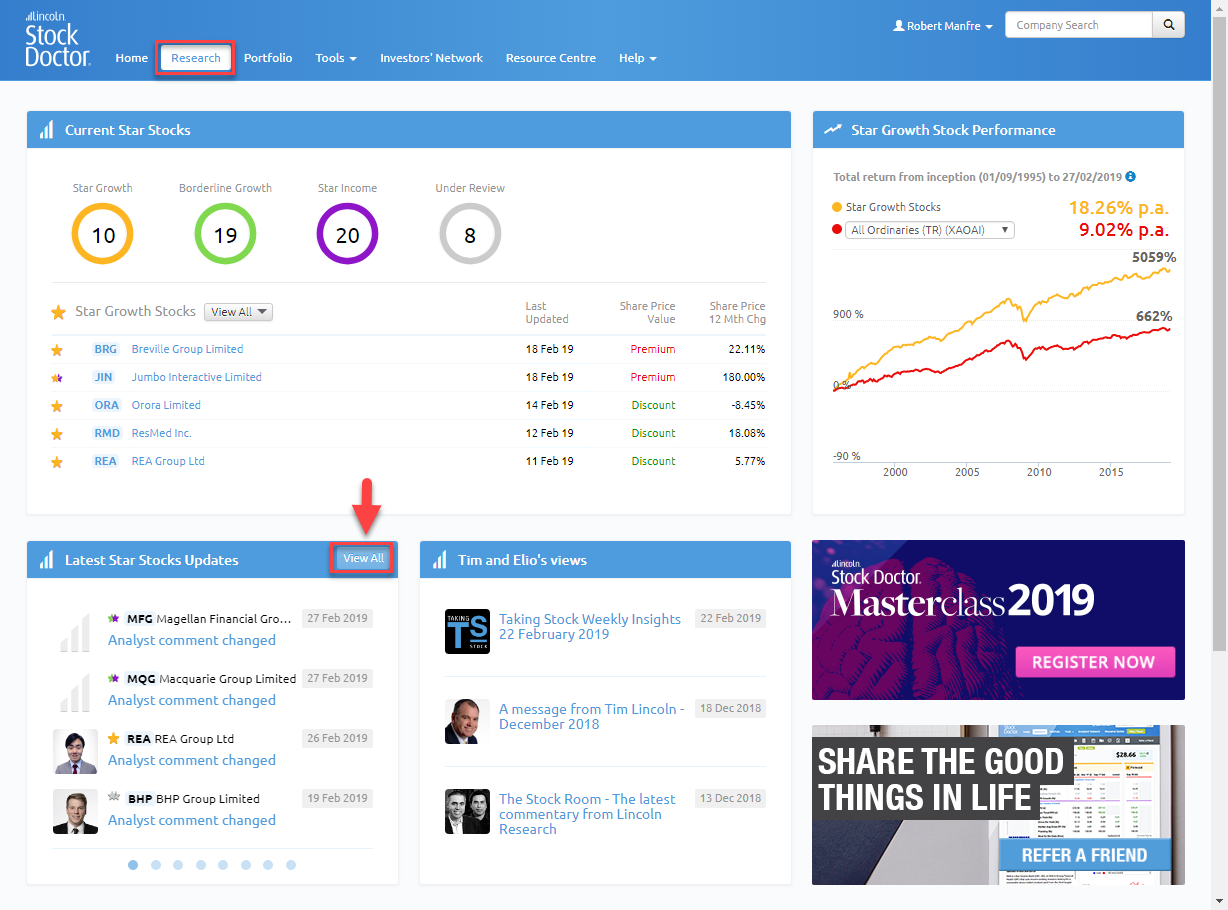Screen dimensions: 1228x910
Task: Click the star icon beside Orora Limited
Action: click(x=57, y=406)
